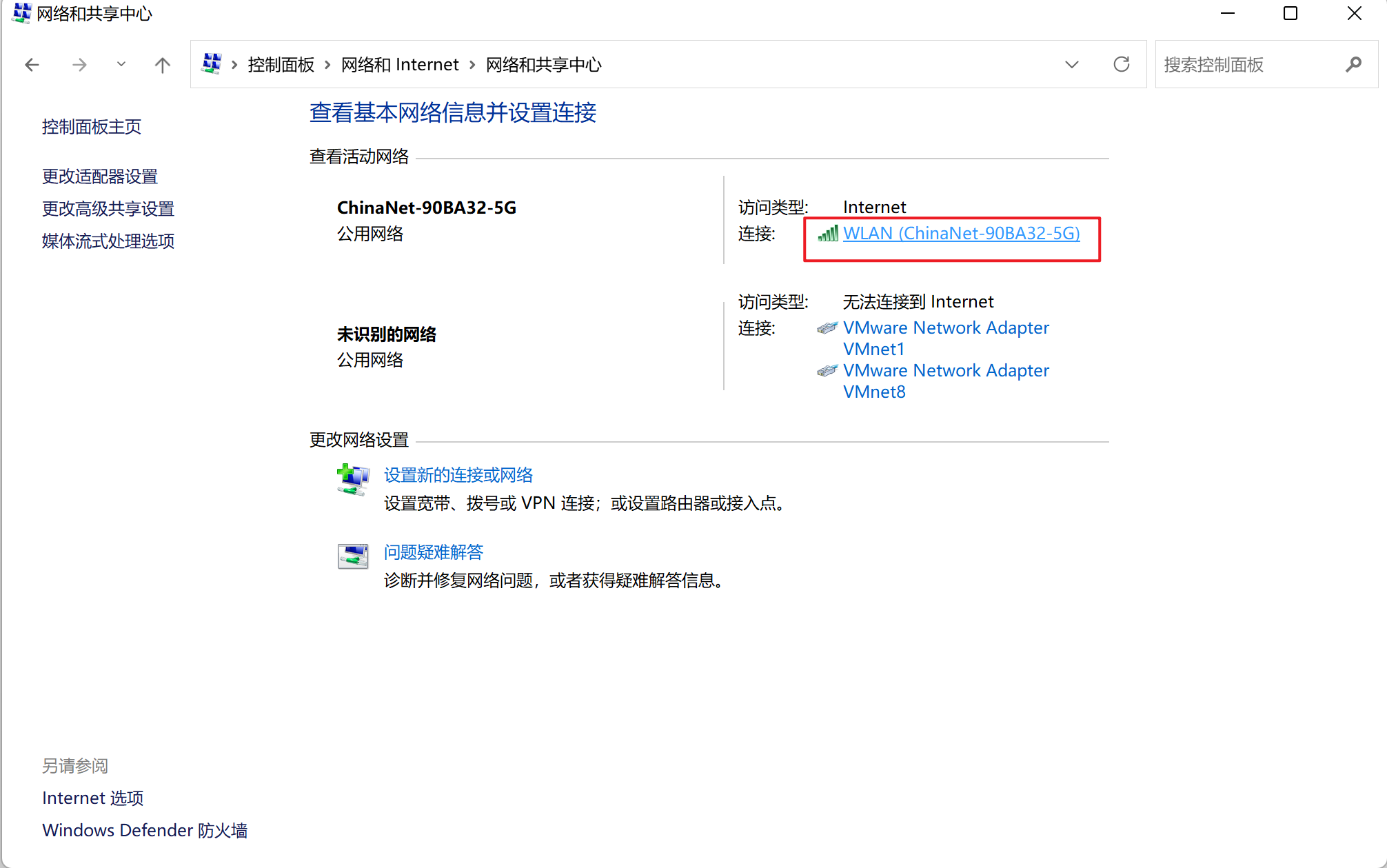This screenshot has height=868, width=1387.
Task: Open 控制面板主页 in the sidebar
Action: 92,127
